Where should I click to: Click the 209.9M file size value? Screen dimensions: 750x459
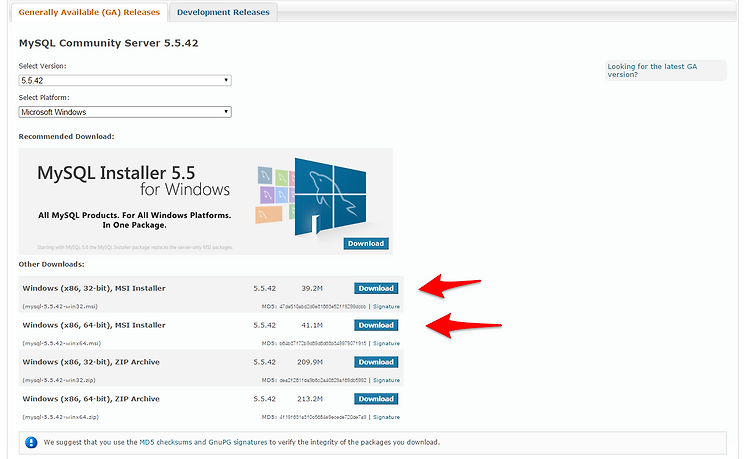(310, 362)
